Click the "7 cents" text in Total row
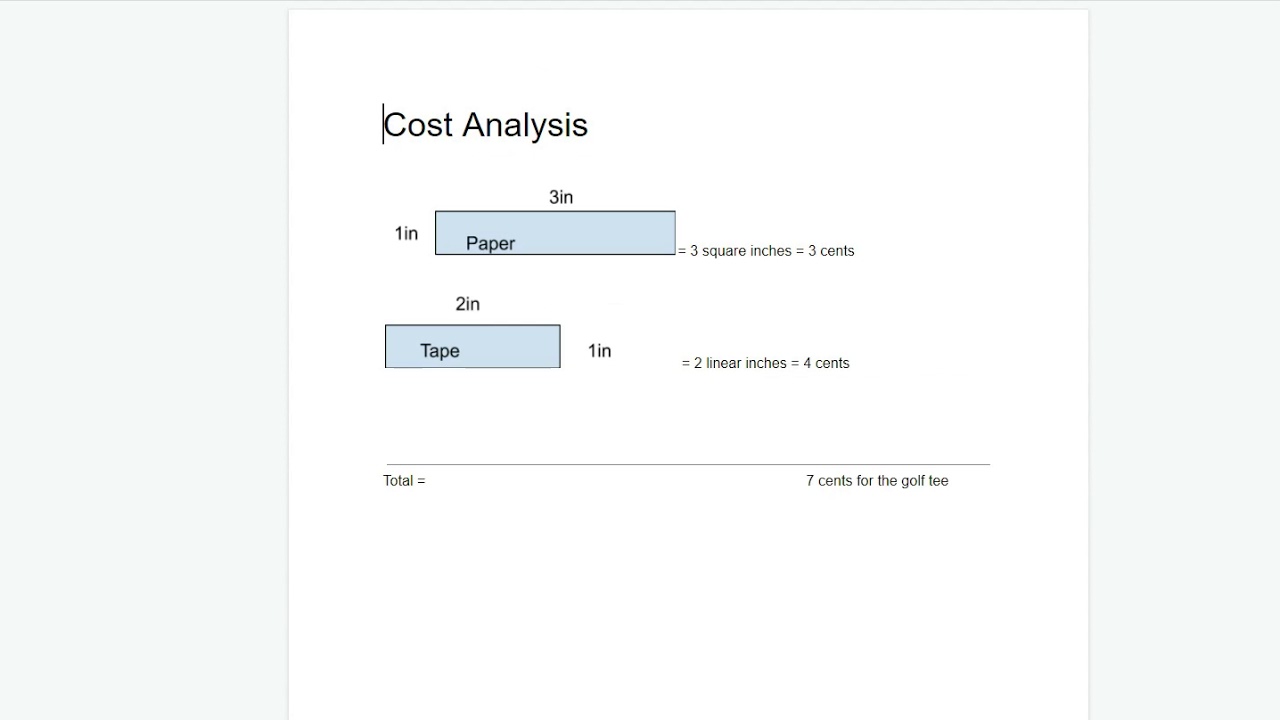1280x720 pixels. tap(829, 481)
